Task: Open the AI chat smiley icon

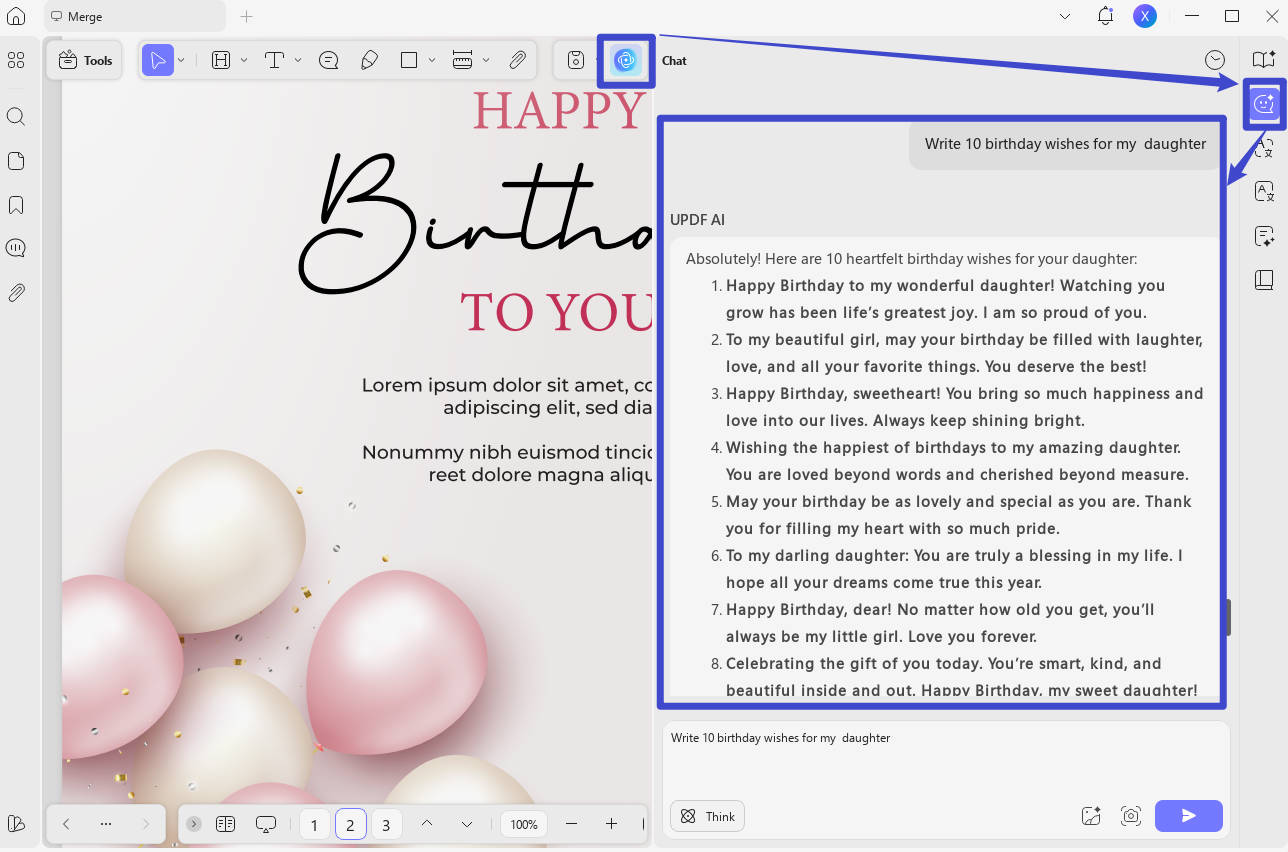Action: [x=1264, y=103]
